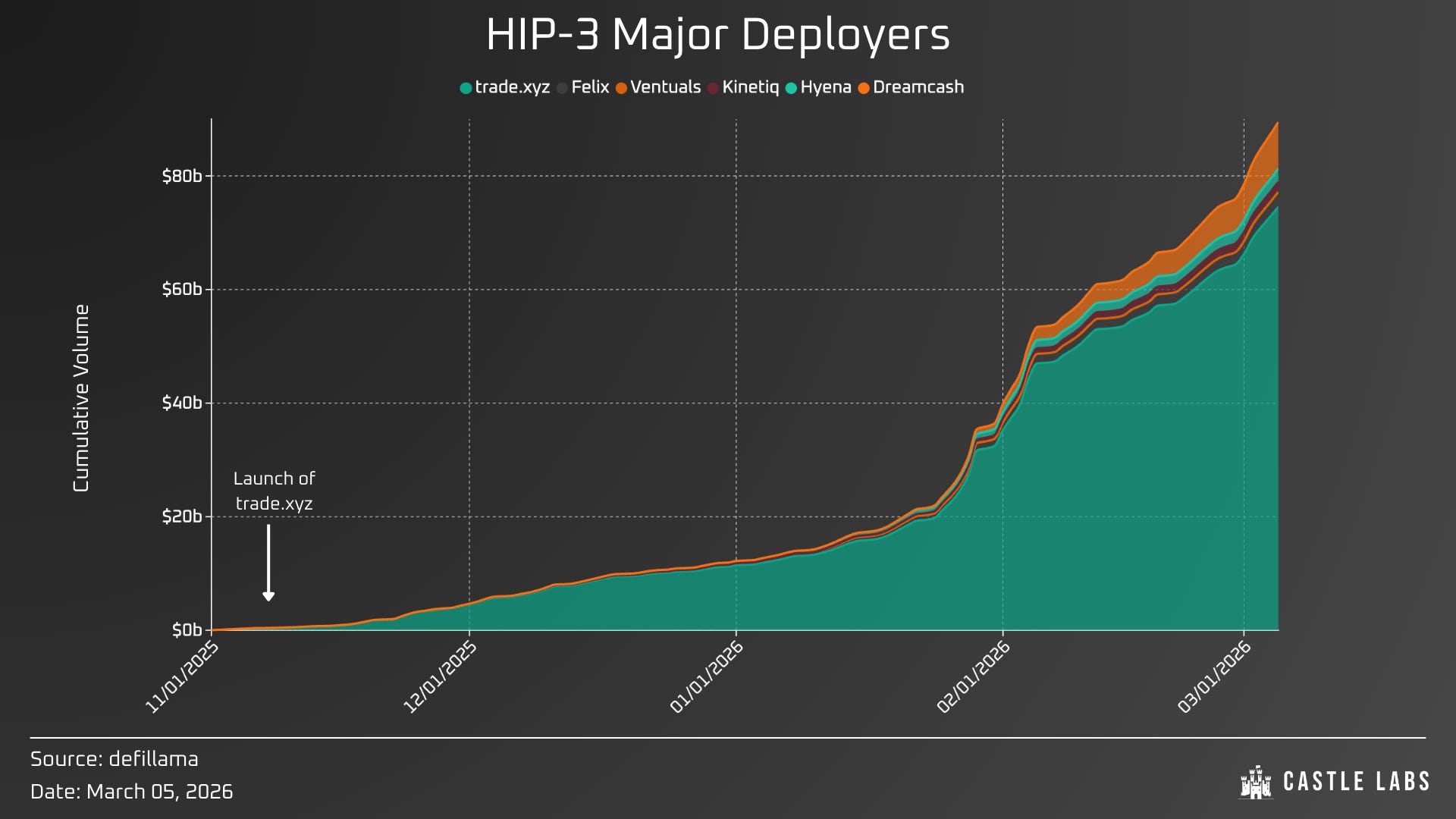Click the 12/01/2025 x-axis date label
The height and width of the screenshot is (819, 1456).
440,677
